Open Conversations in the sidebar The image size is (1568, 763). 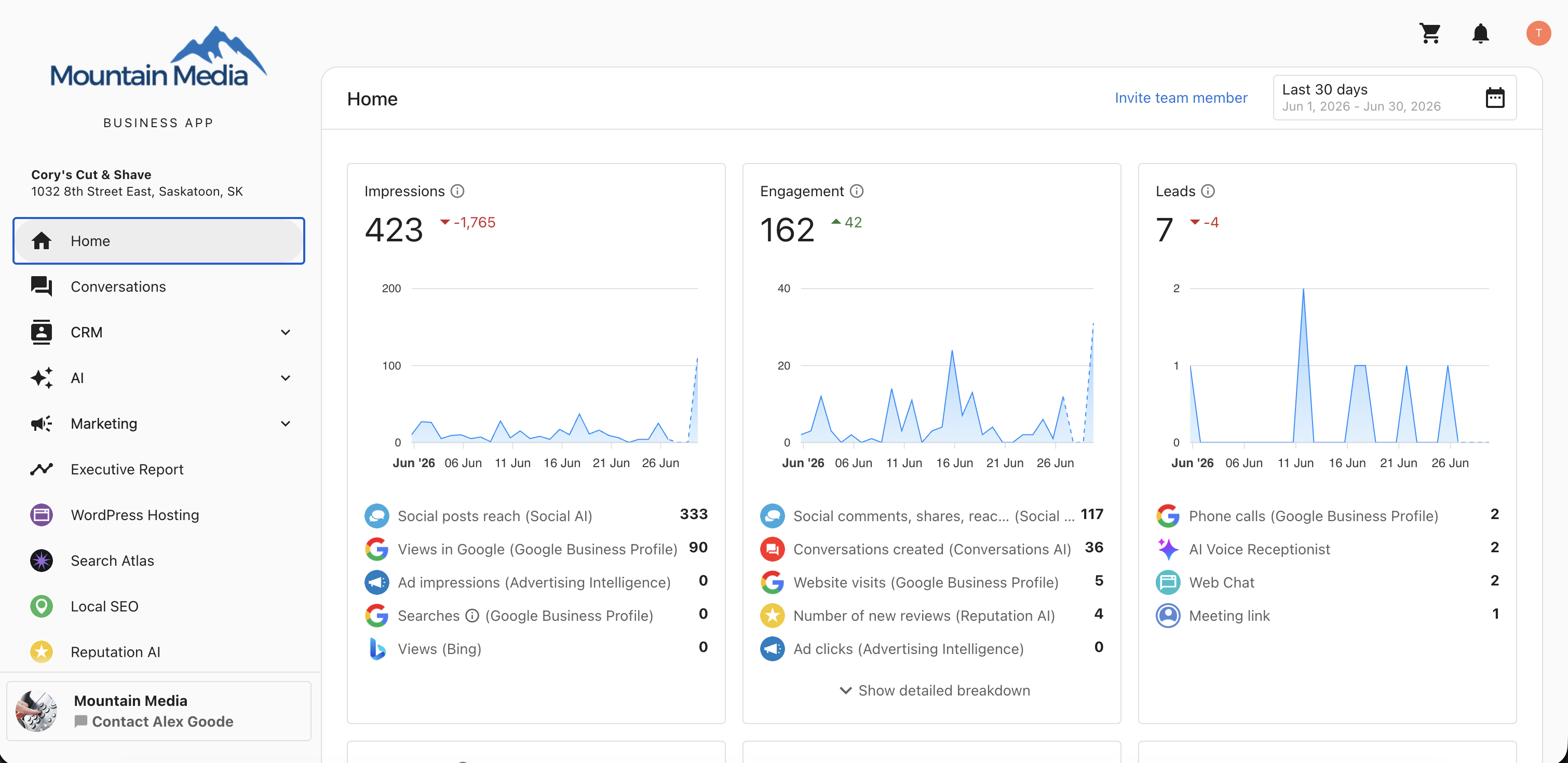point(159,287)
